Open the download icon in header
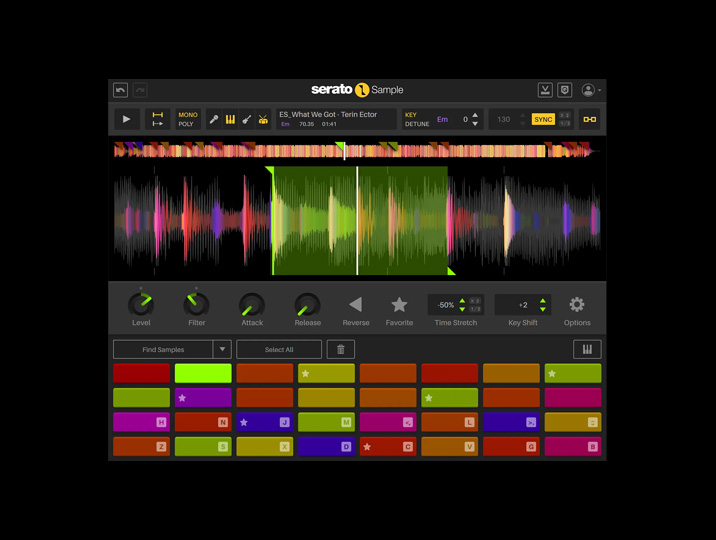Screen dimensions: 716x540 tap(545, 90)
